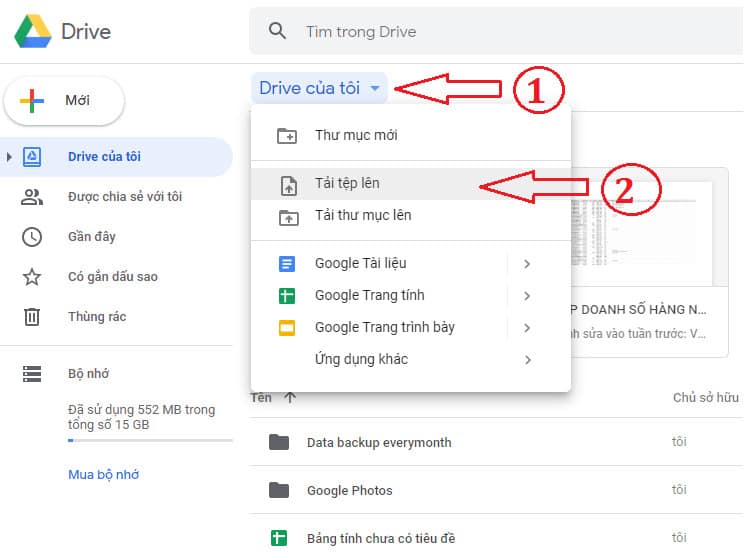The image size is (754, 552).
Task: Open the Bộ nhớ storage page
Action: (88, 374)
